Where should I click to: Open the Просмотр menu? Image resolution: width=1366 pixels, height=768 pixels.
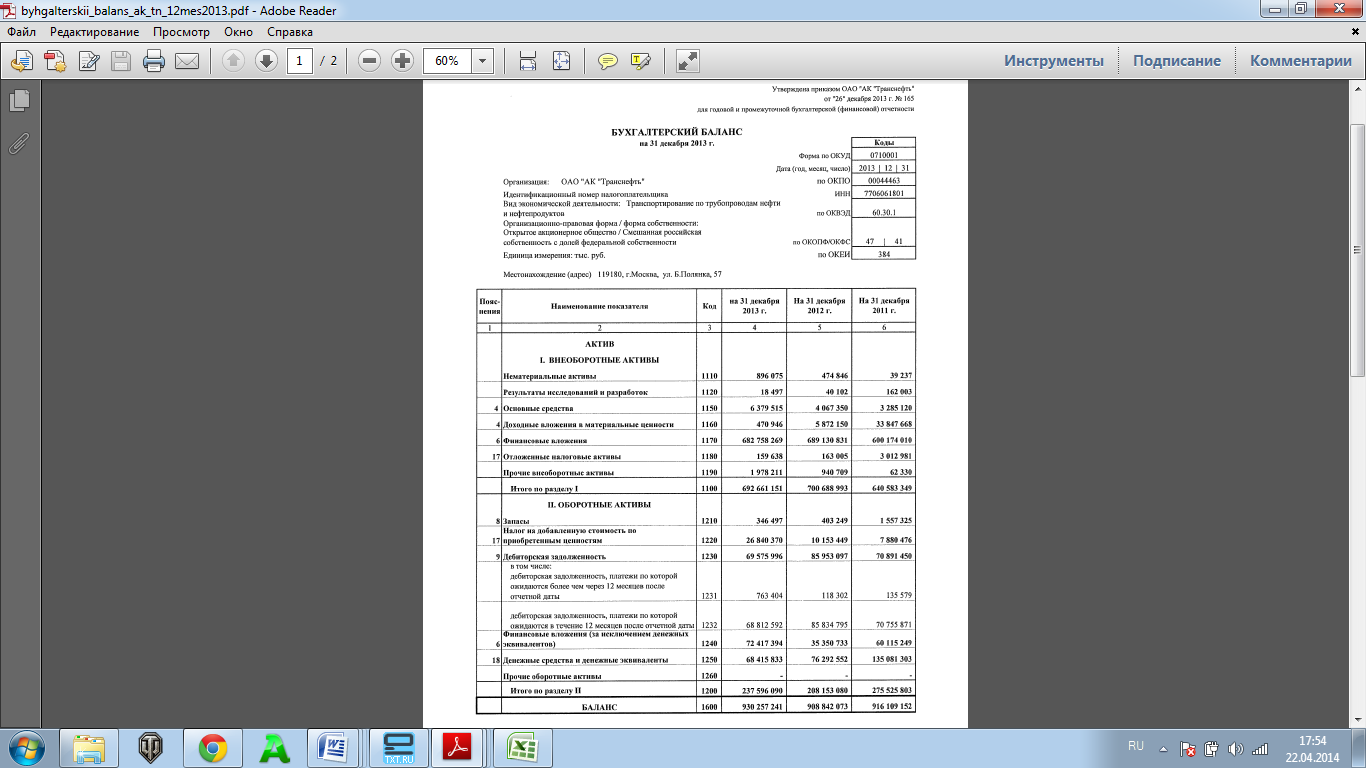pyautogui.click(x=181, y=32)
